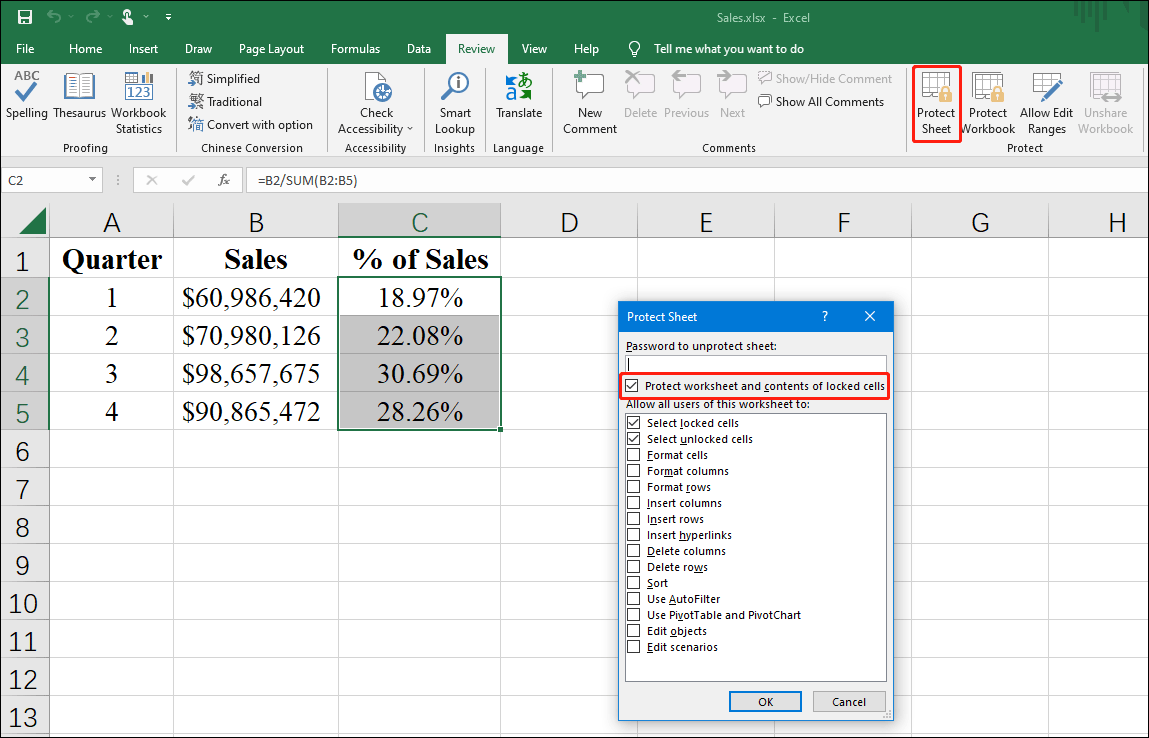
Task: Enable Format columns permission
Action: click(x=634, y=471)
